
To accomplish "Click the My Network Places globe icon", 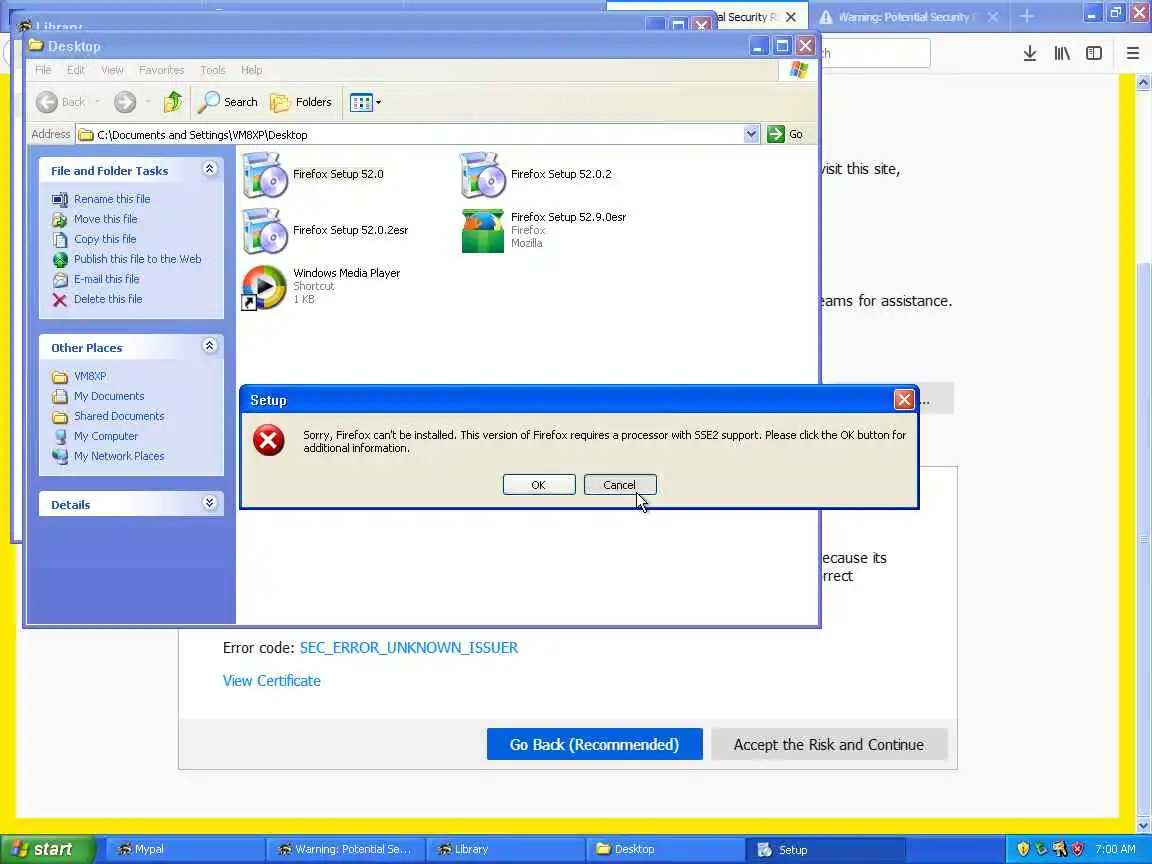I will 60,456.
